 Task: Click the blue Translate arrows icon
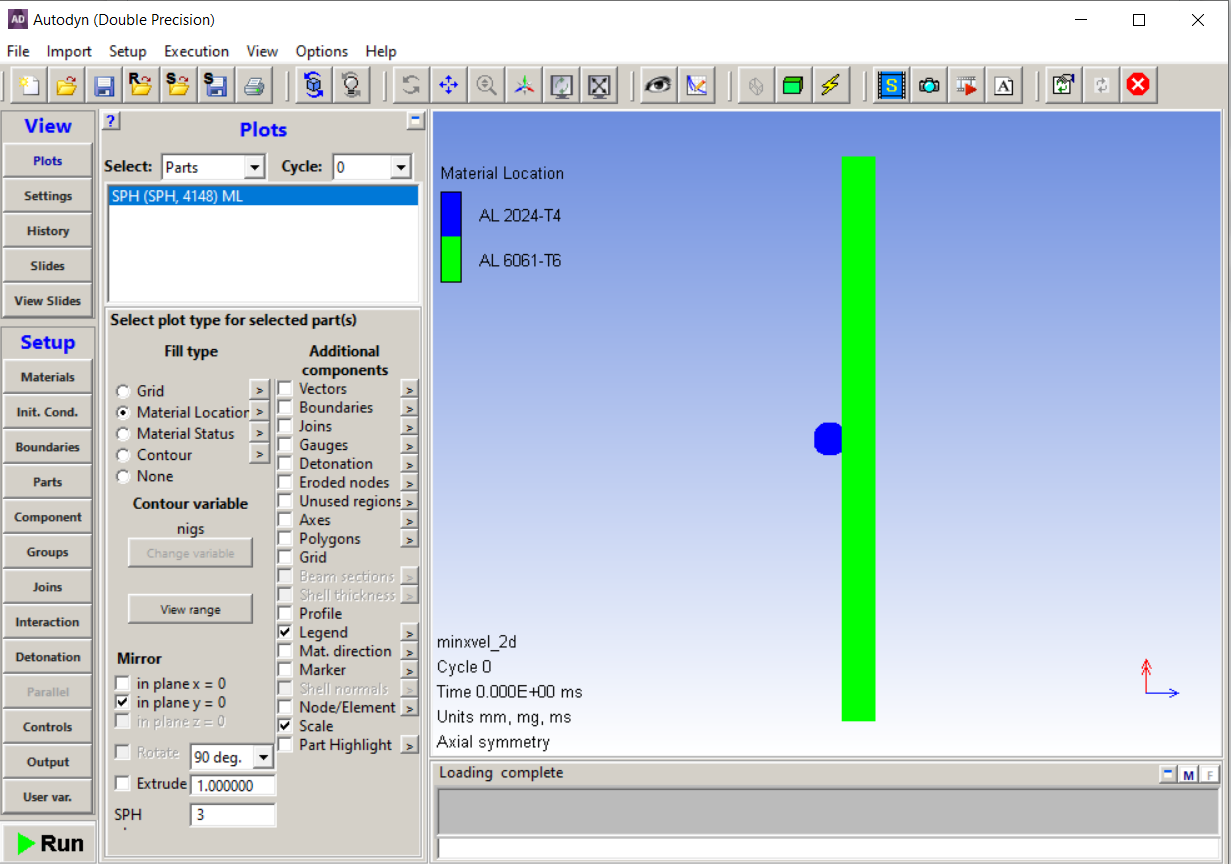pos(448,86)
